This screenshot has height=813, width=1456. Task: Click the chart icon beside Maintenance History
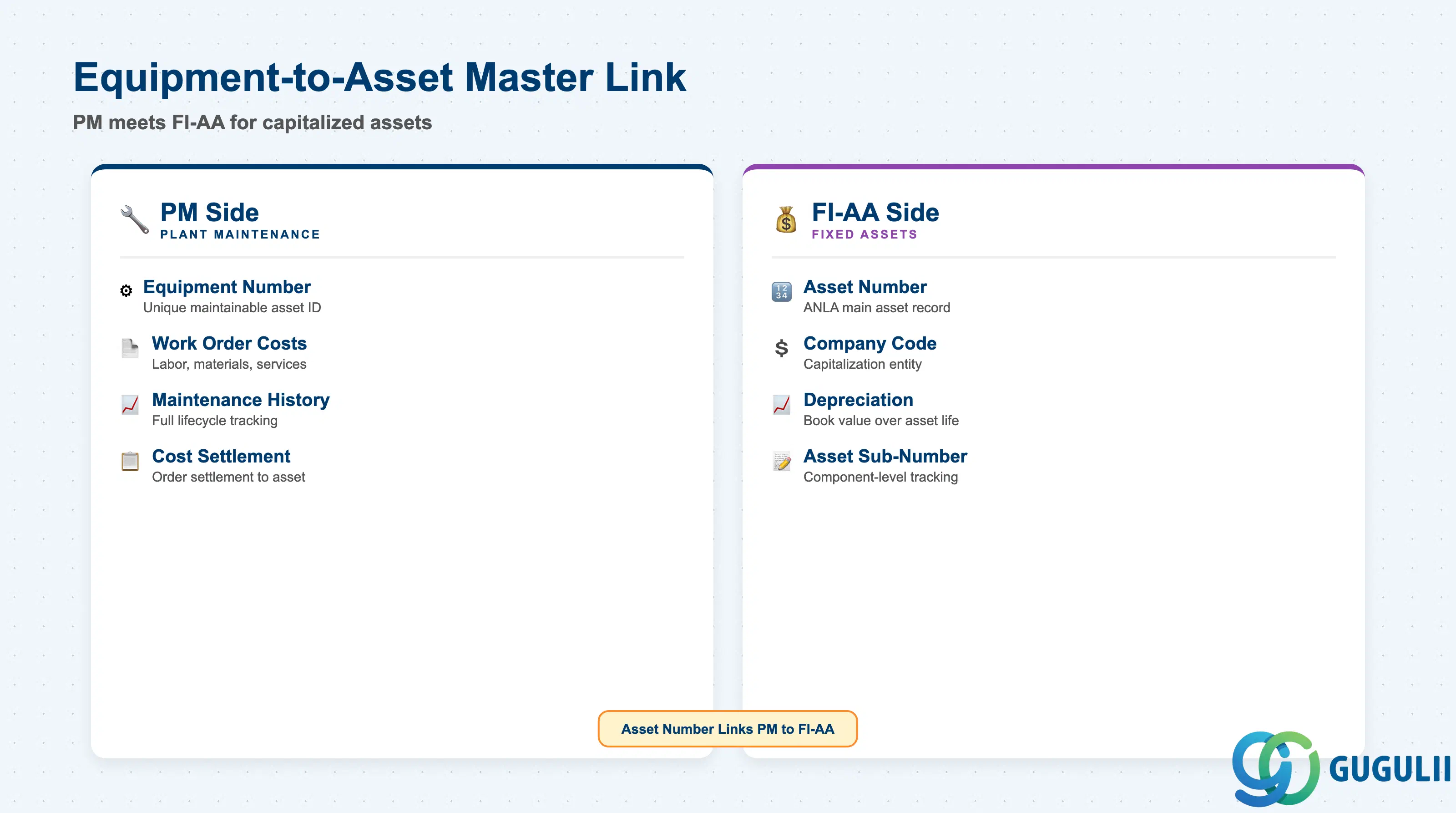(130, 404)
